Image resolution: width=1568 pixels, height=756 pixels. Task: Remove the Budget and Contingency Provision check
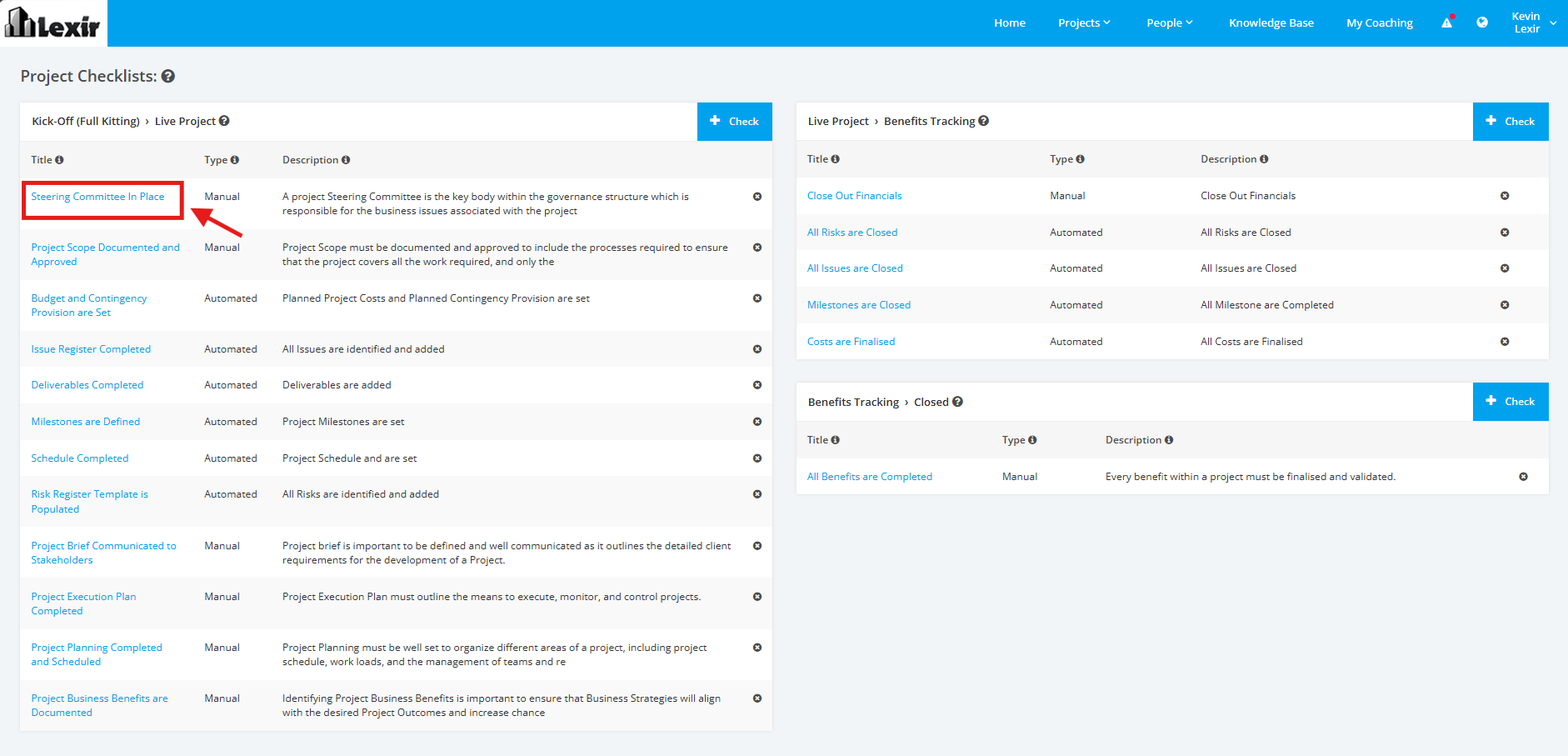757,298
